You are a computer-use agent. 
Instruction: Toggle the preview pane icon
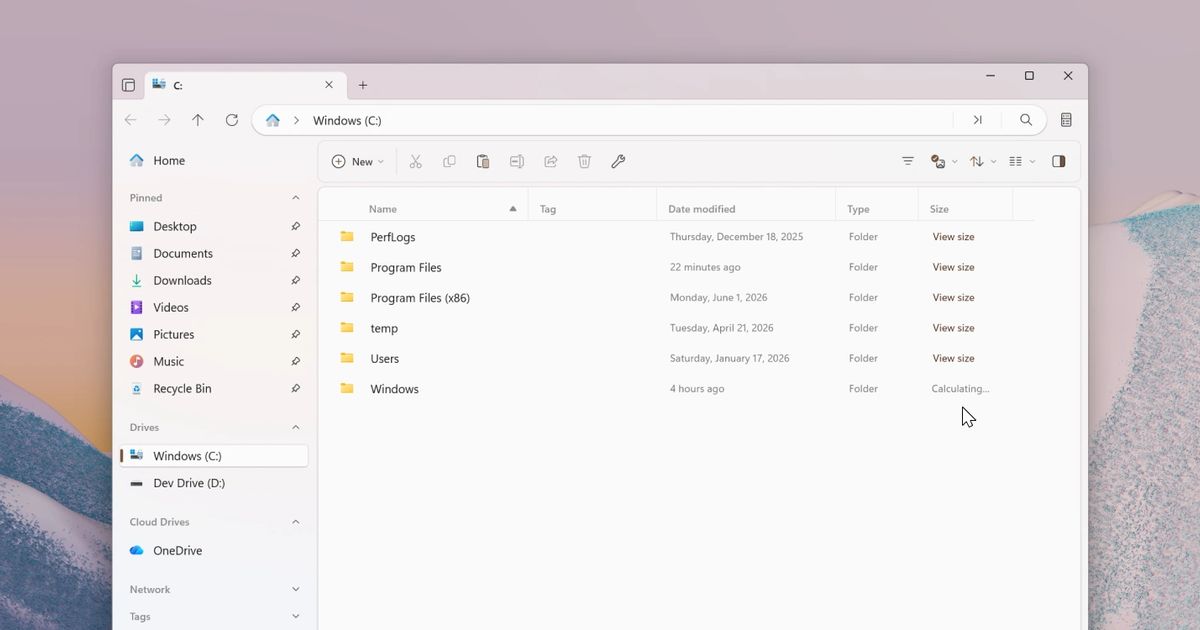1059,161
